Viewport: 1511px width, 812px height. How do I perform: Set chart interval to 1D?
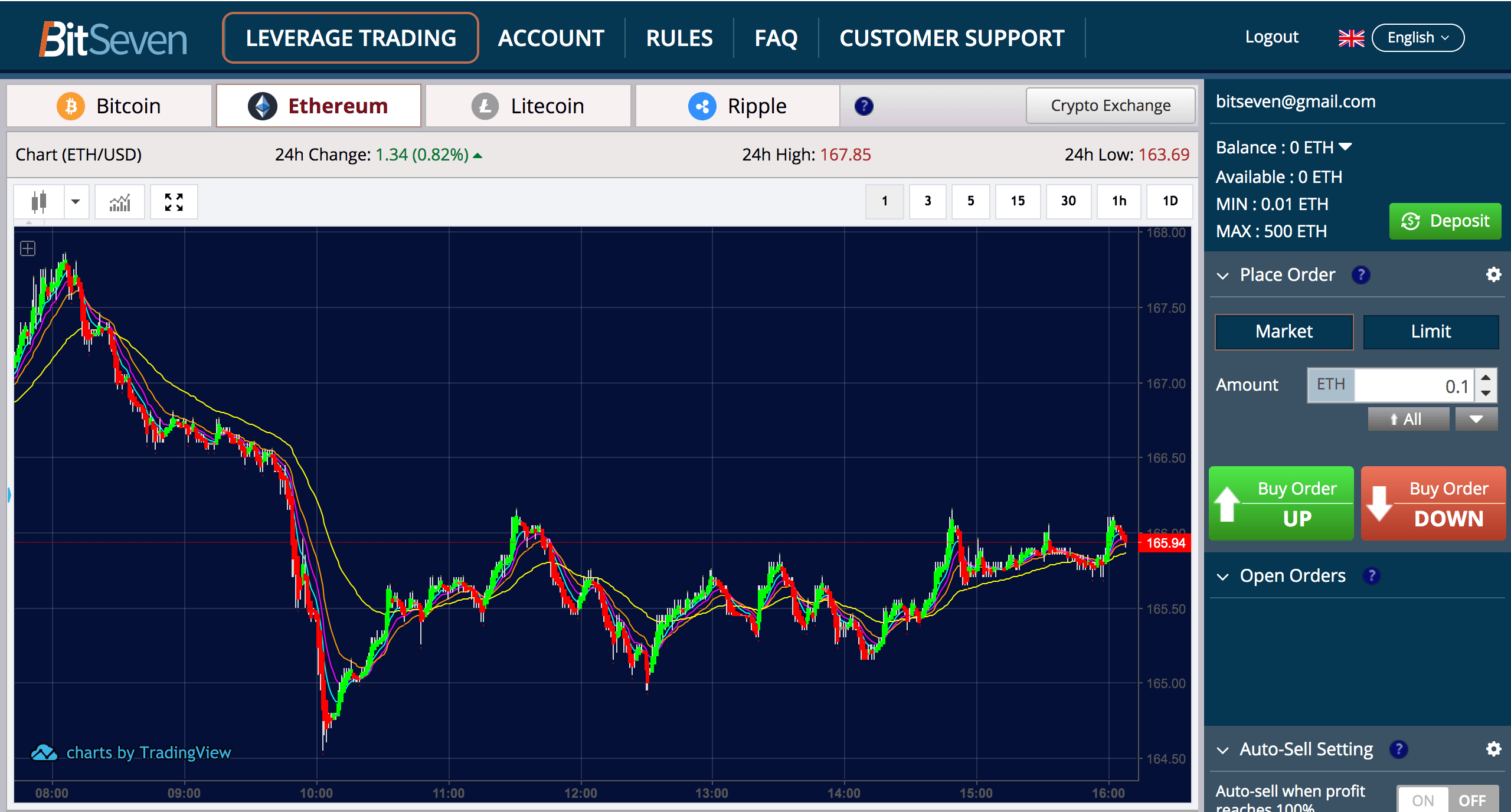point(1170,201)
